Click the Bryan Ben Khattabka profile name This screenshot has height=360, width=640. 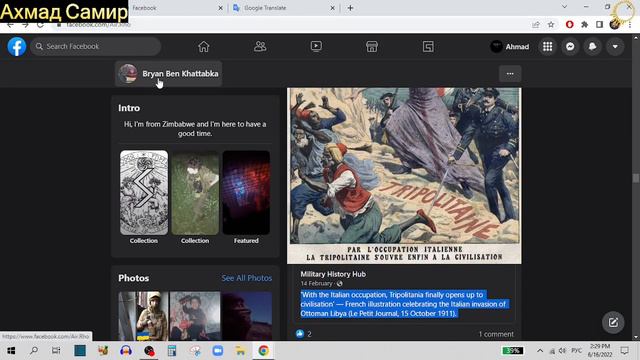point(180,74)
